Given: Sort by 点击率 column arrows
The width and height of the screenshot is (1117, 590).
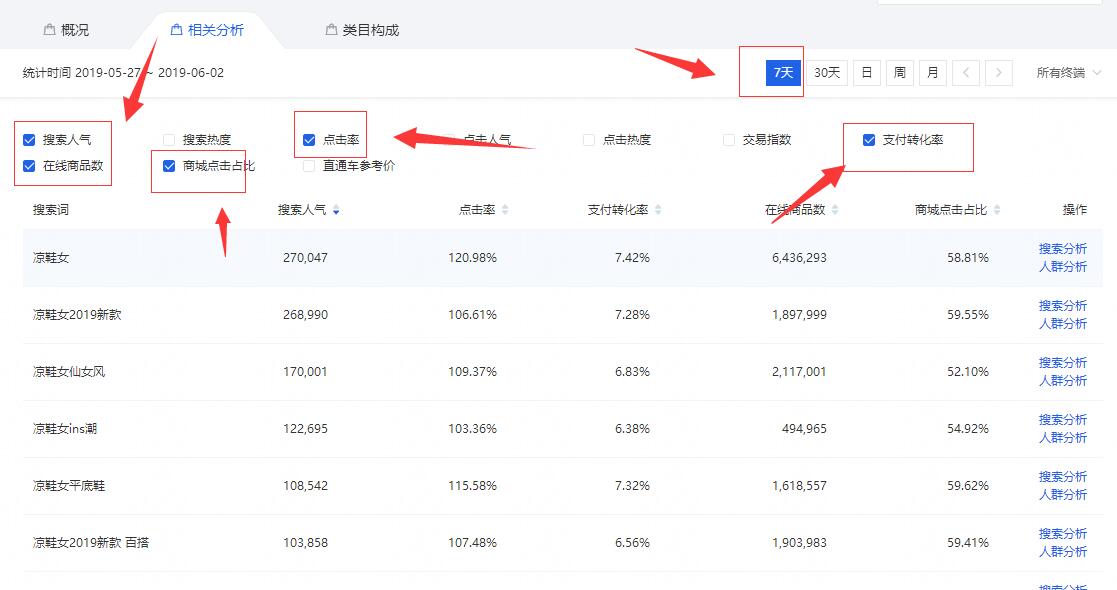Looking at the screenshot, I should click(x=505, y=209).
